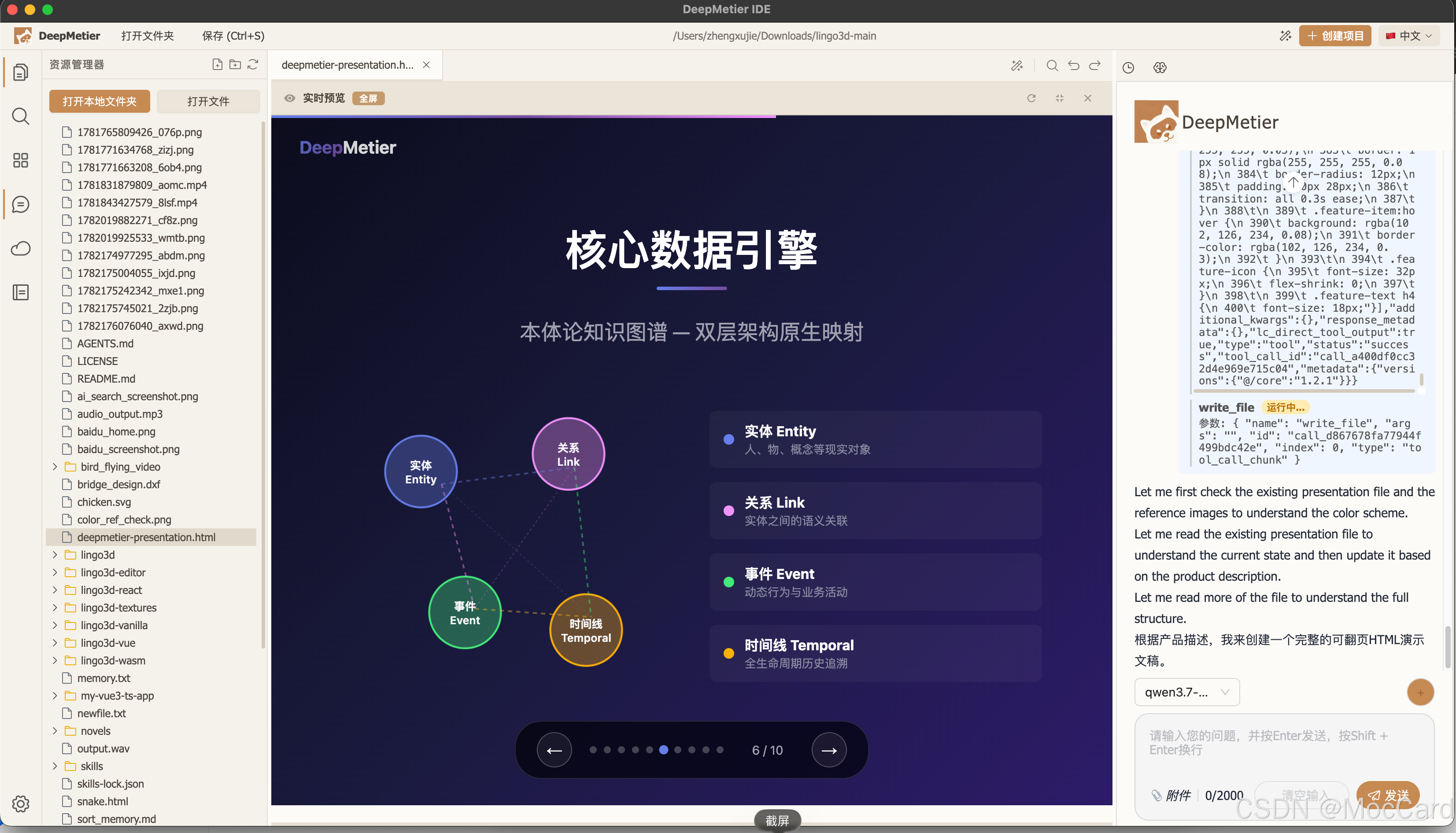Click the 发送 send button
The image size is (1456, 833).
pos(1387,795)
